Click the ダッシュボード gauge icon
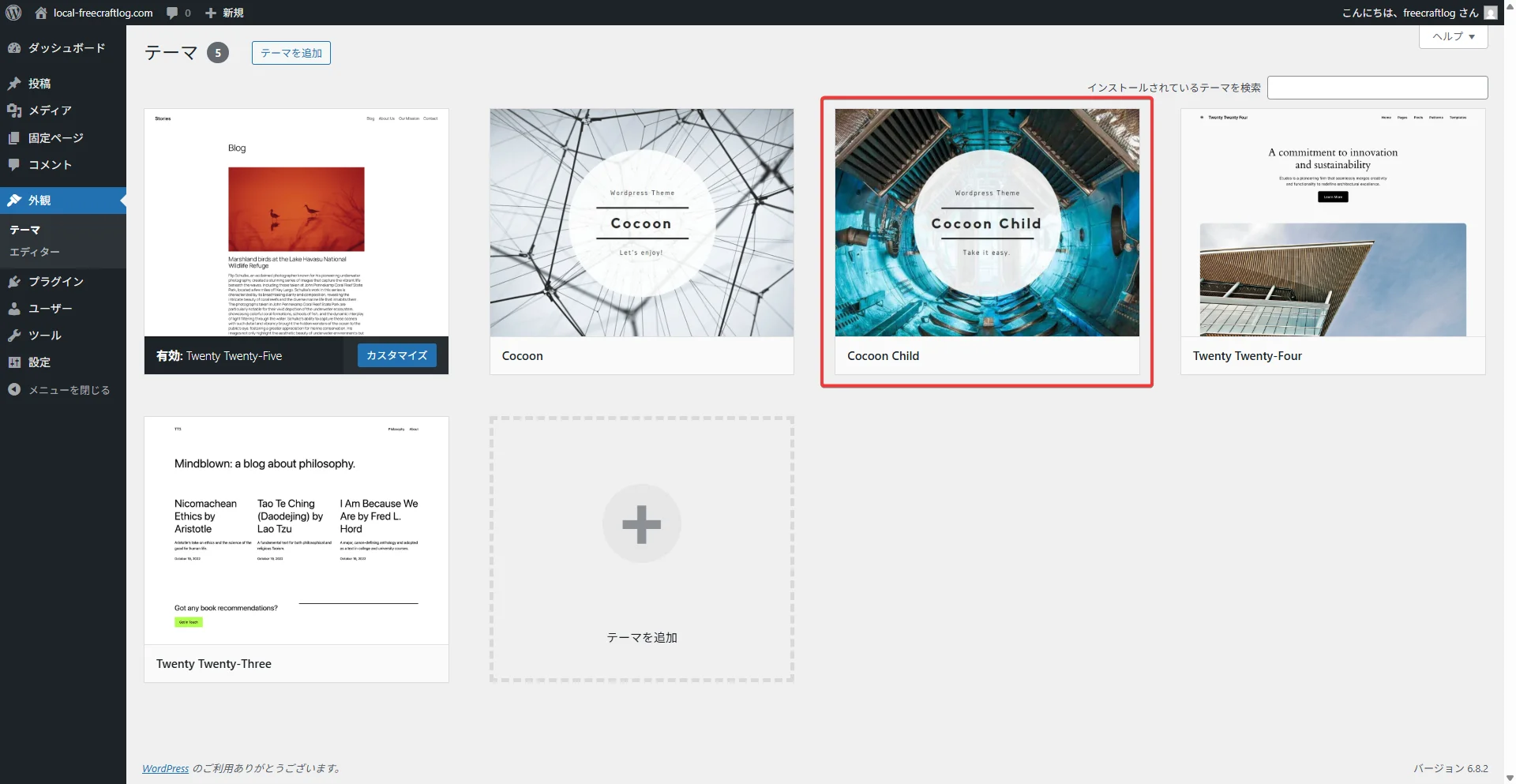 [14, 48]
